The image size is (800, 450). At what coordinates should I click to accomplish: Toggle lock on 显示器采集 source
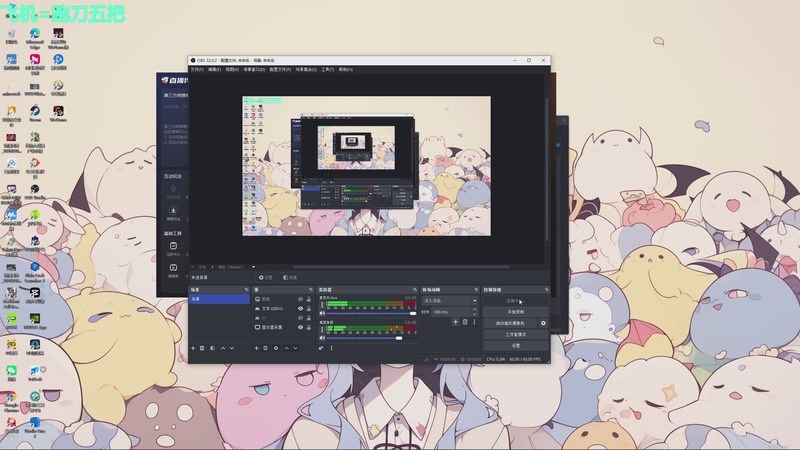coord(309,327)
